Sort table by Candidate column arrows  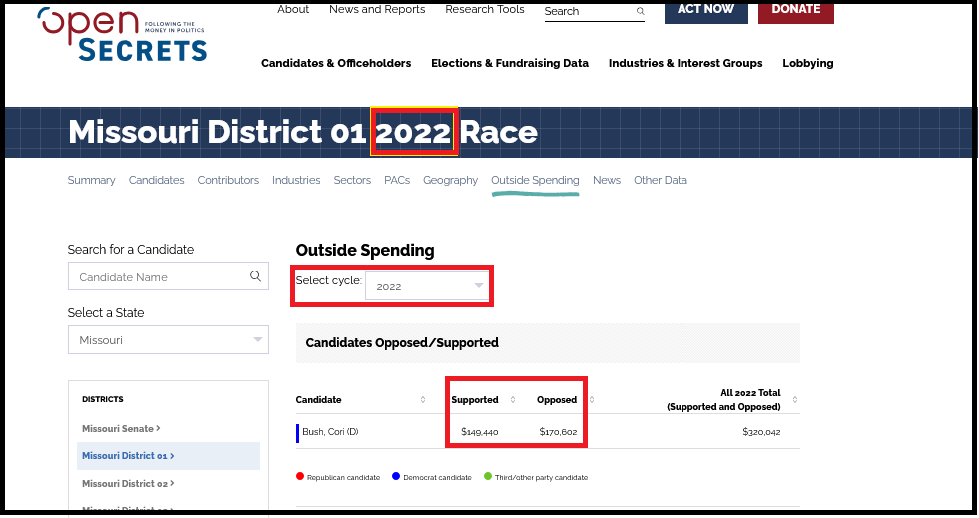click(423, 399)
